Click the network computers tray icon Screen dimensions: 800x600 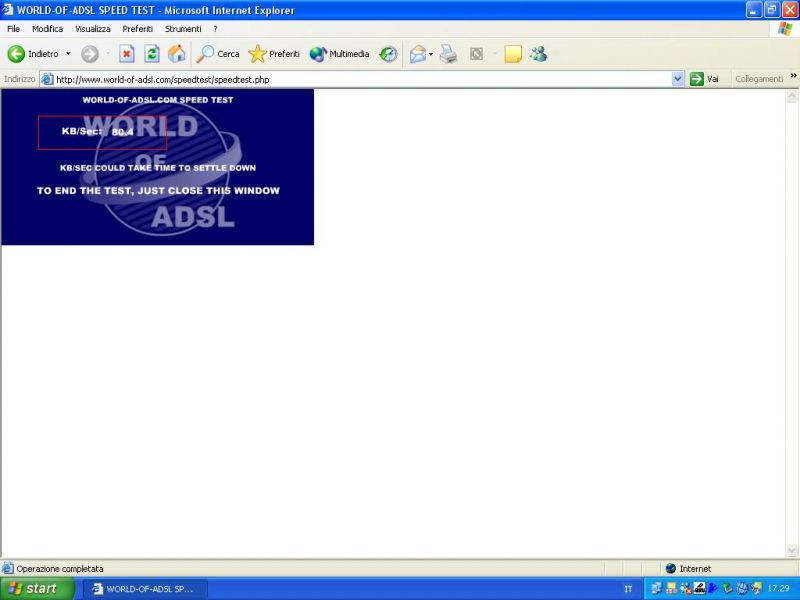657,588
